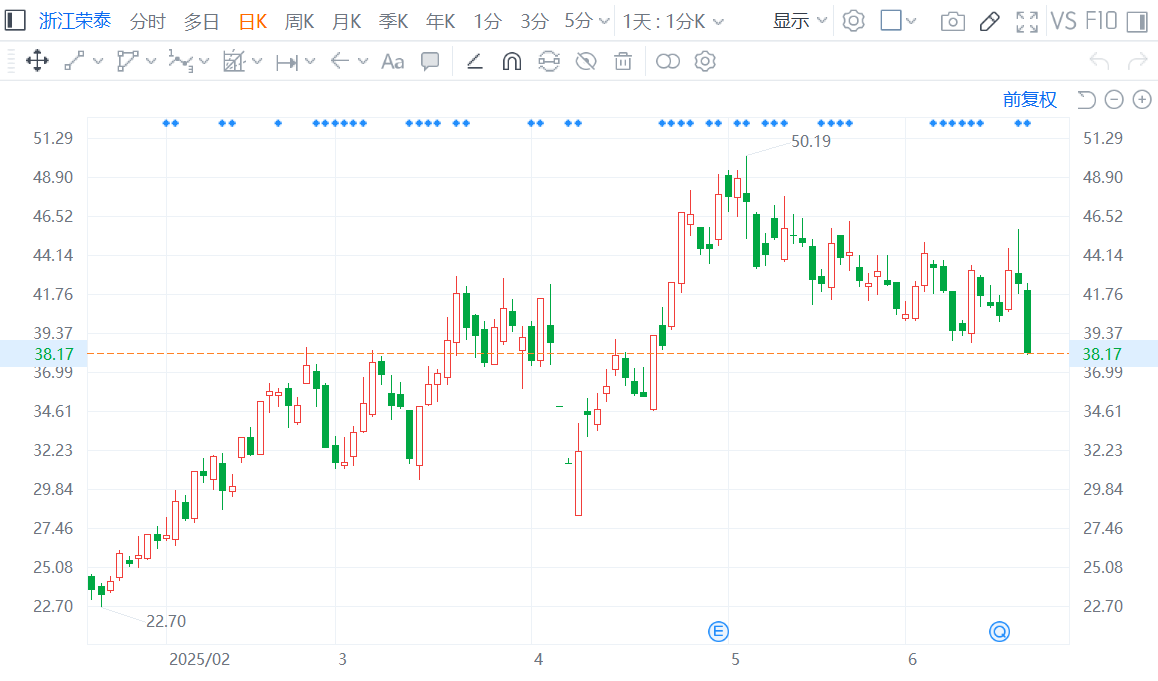Select the line segment drawing tool
This screenshot has height=681, width=1158.
point(74,61)
